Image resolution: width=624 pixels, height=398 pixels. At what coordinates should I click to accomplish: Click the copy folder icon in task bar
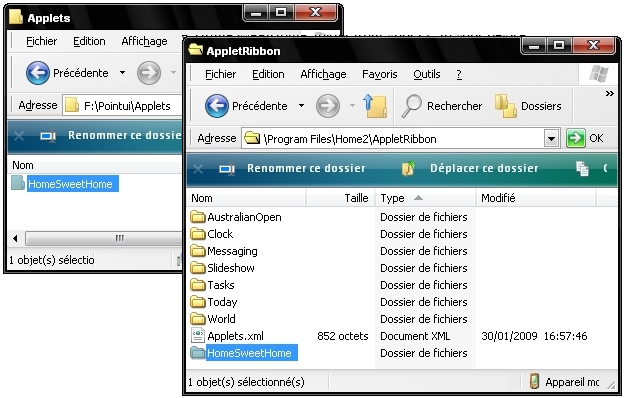[582, 168]
